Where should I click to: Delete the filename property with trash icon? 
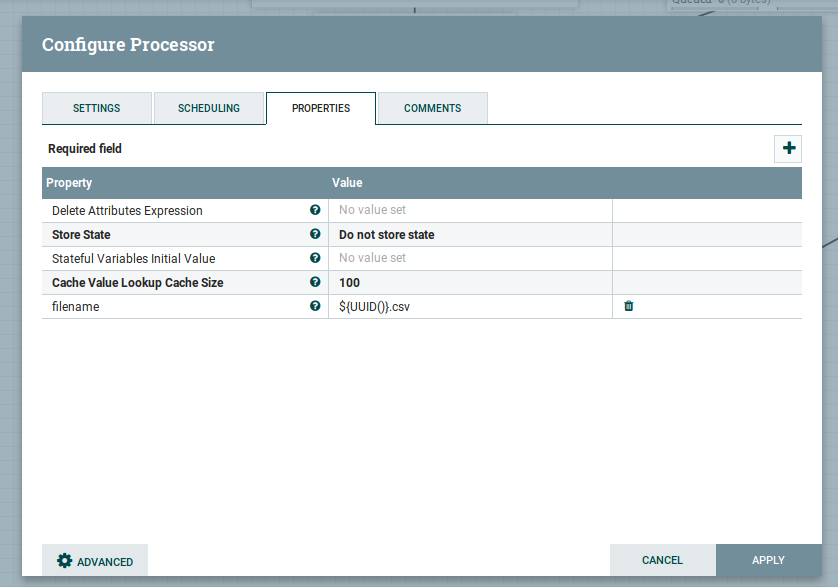(629, 306)
